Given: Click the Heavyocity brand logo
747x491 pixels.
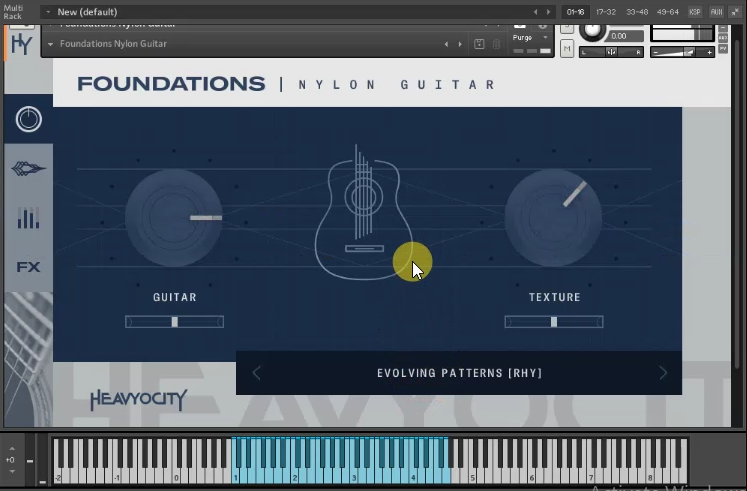Looking at the screenshot, I should [x=139, y=400].
